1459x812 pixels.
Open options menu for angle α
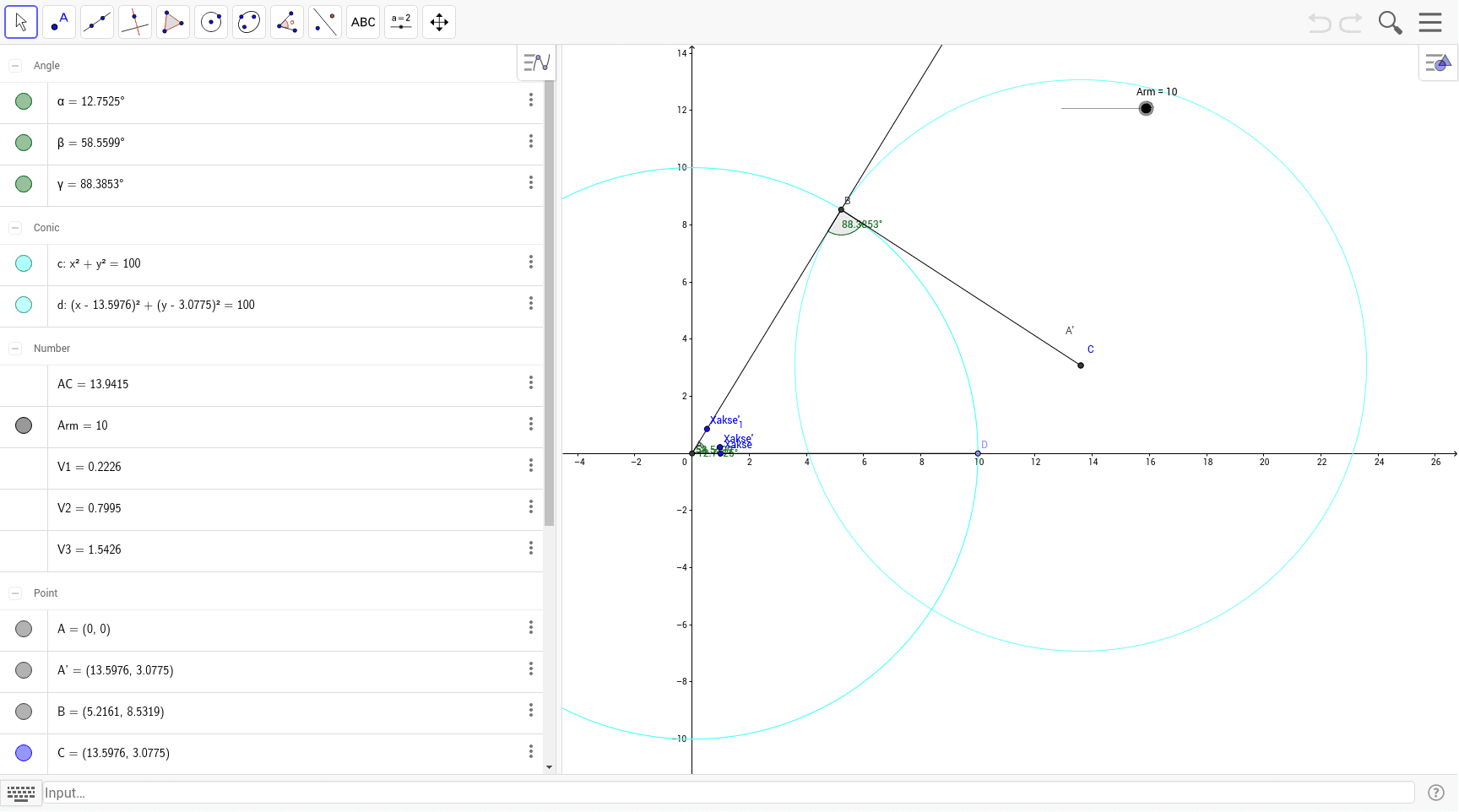[531, 100]
